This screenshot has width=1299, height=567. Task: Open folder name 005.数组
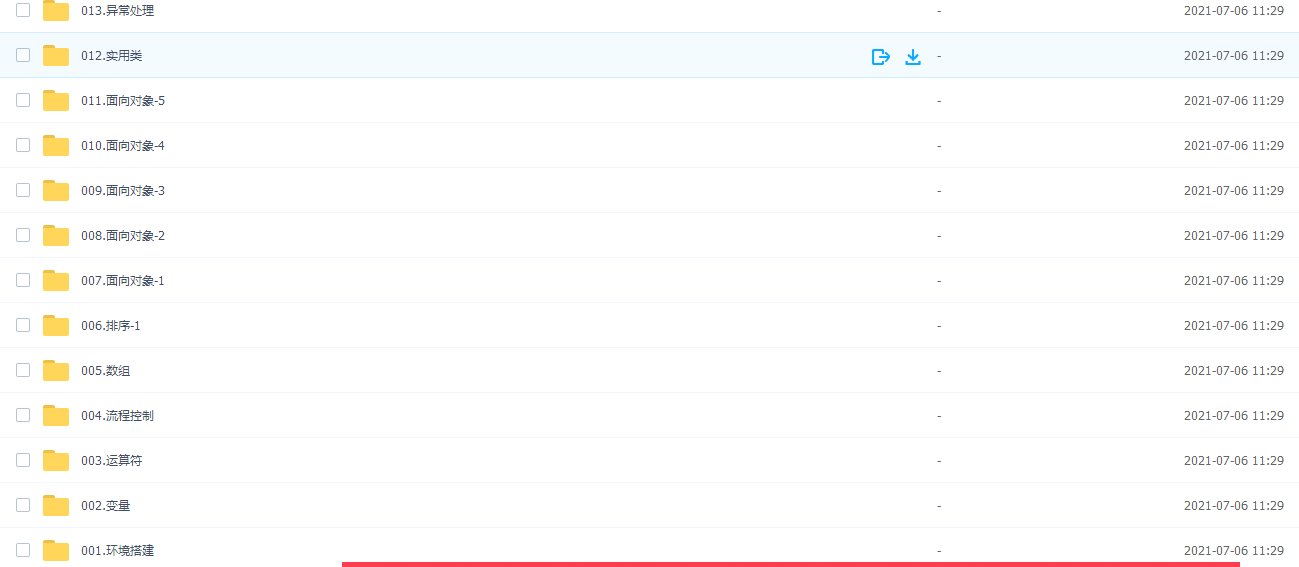pos(106,371)
